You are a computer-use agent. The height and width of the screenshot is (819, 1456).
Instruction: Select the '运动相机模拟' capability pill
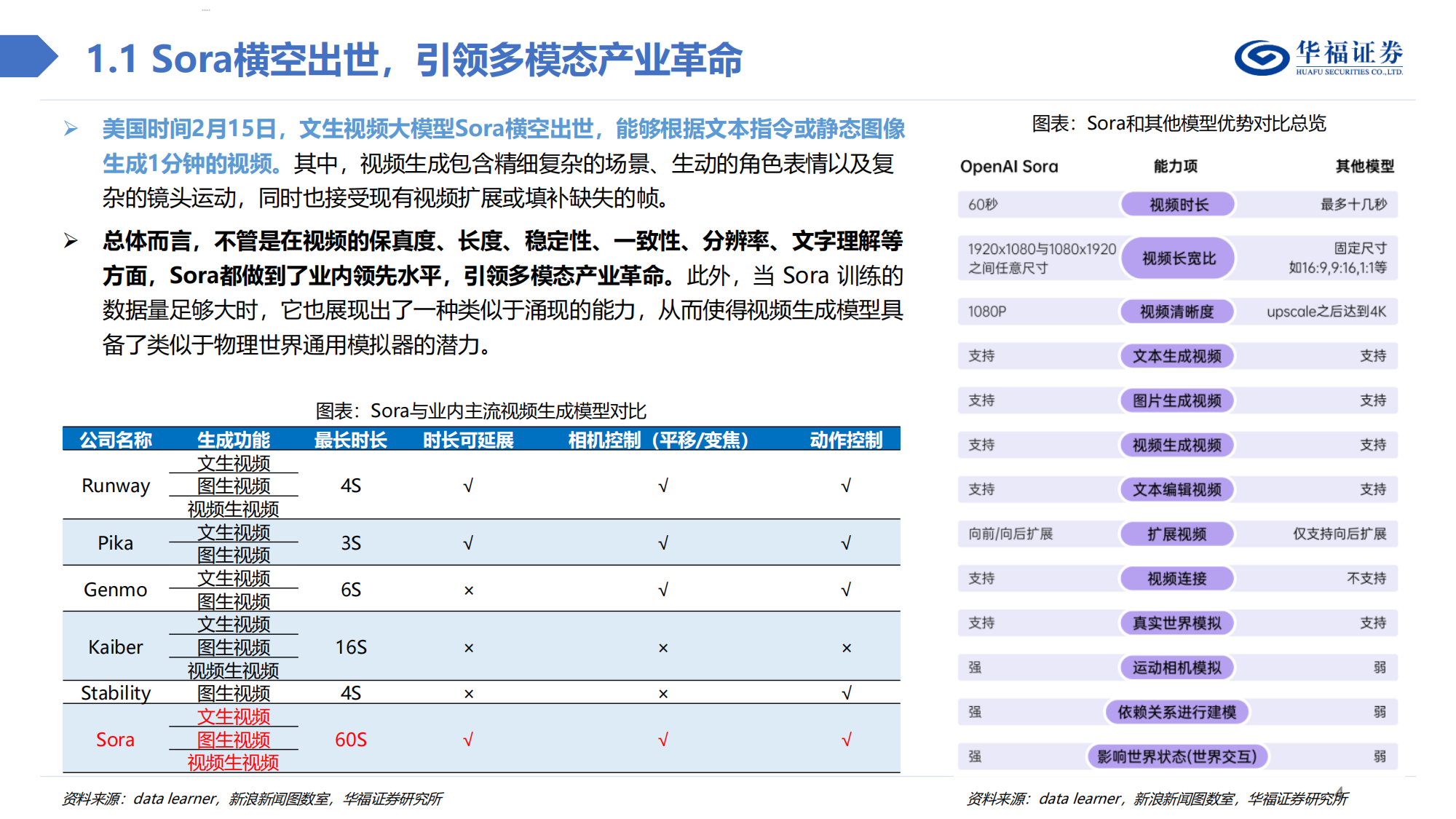click(x=1177, y=667)
